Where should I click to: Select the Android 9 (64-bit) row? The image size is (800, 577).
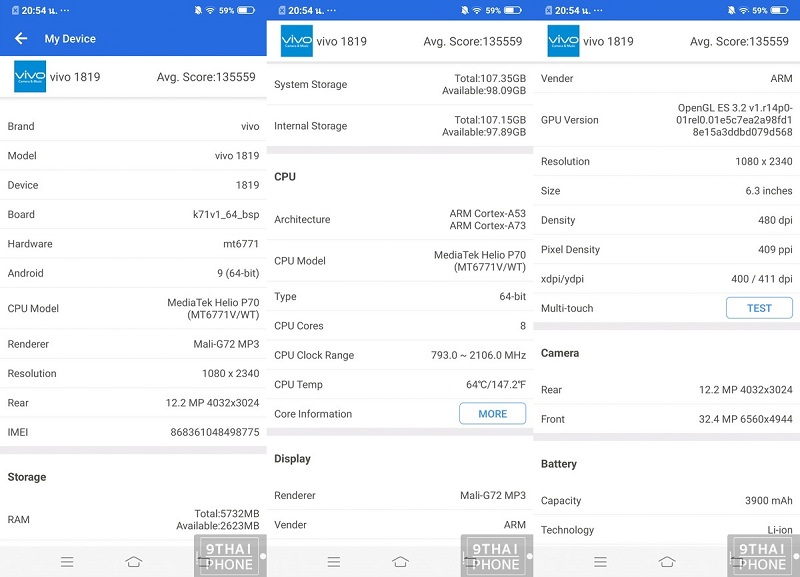[133, 273]
